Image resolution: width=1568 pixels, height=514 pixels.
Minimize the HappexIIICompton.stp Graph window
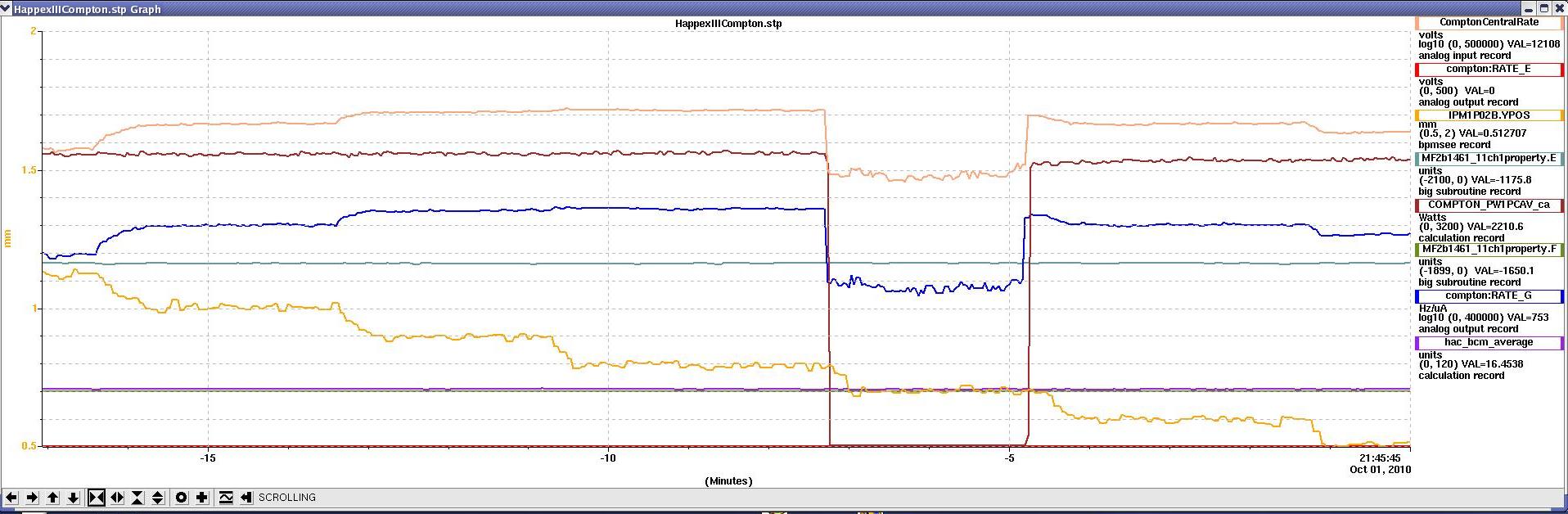point(1528,8)
